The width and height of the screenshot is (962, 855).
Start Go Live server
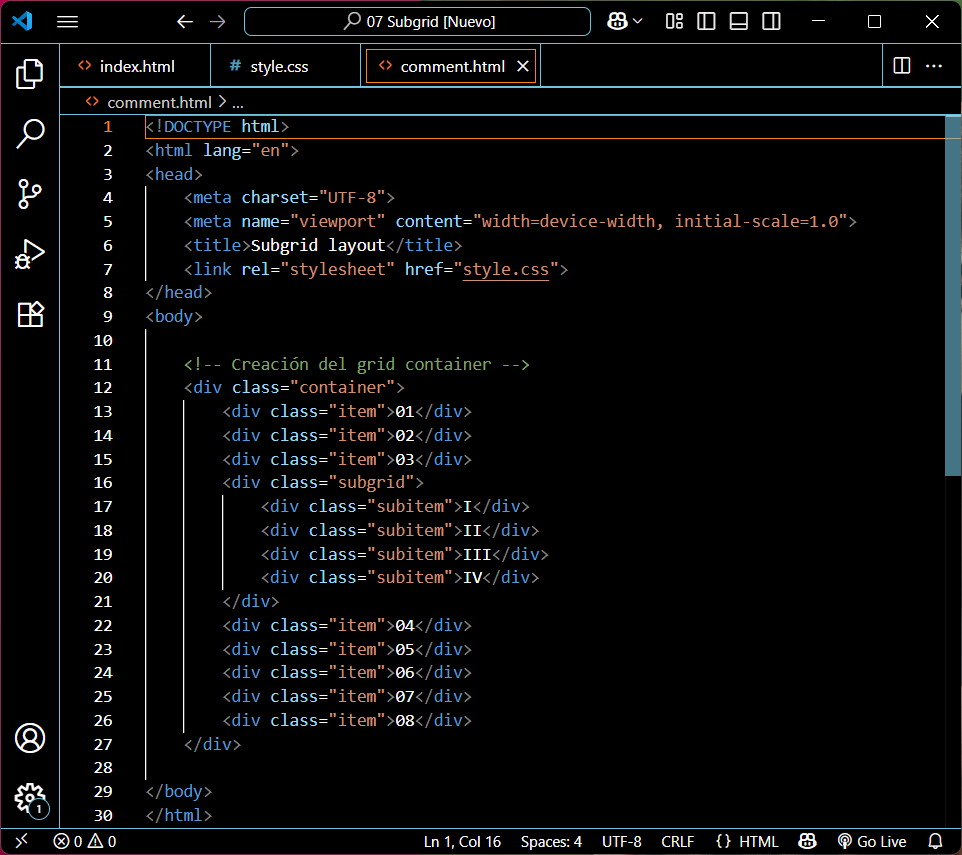click(872, 842)
